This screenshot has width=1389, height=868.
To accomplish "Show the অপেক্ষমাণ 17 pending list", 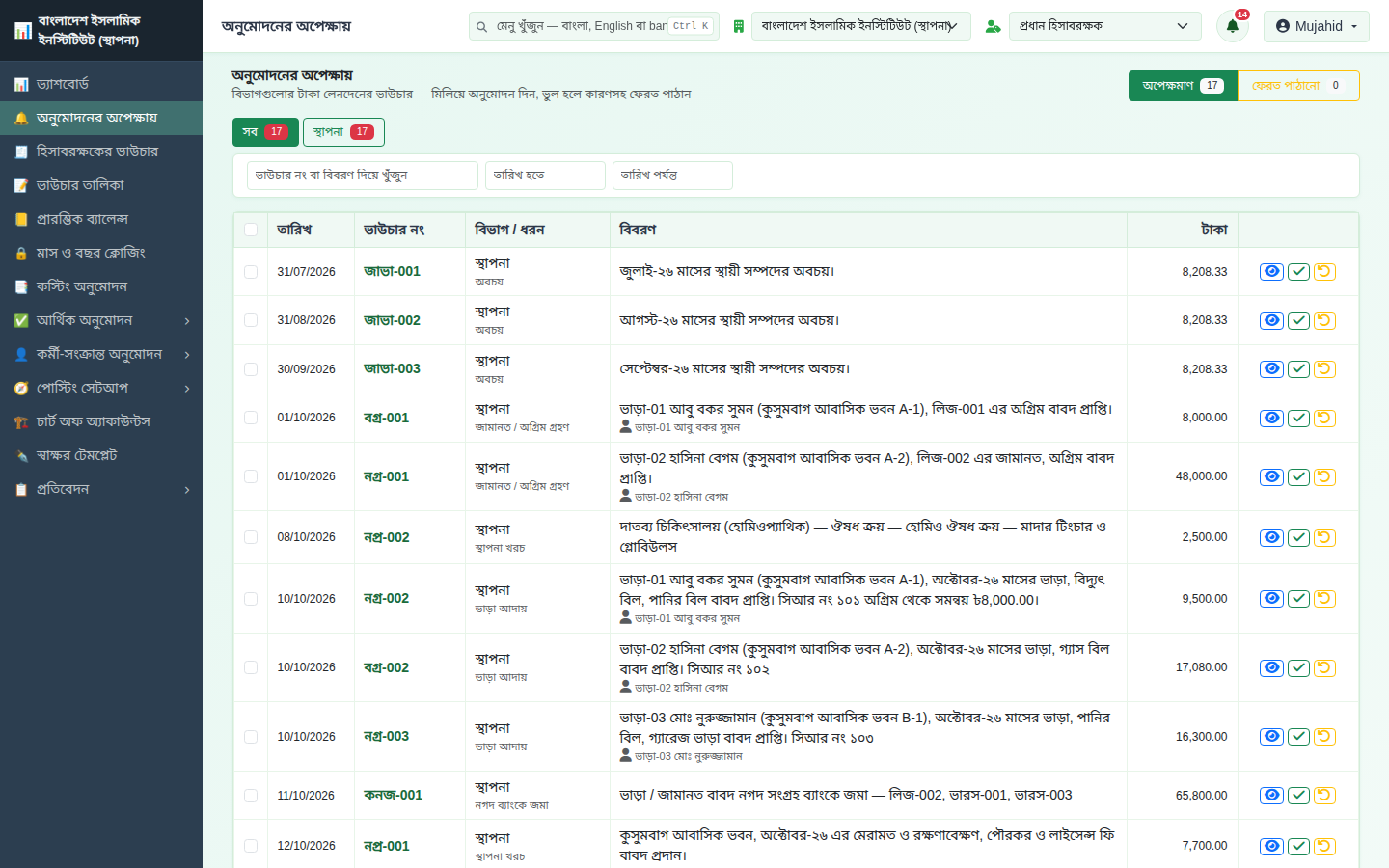I will [x=1184, y=86].
